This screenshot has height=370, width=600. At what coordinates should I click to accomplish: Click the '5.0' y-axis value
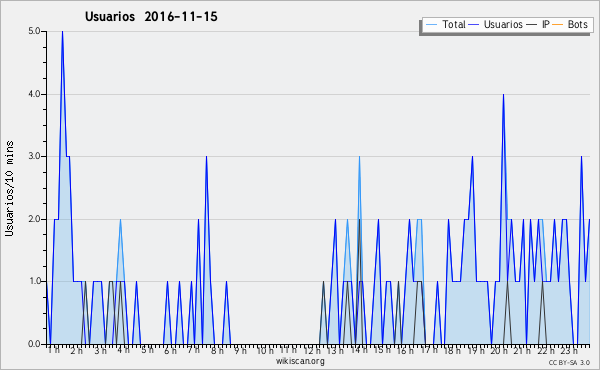pos(34,31)
